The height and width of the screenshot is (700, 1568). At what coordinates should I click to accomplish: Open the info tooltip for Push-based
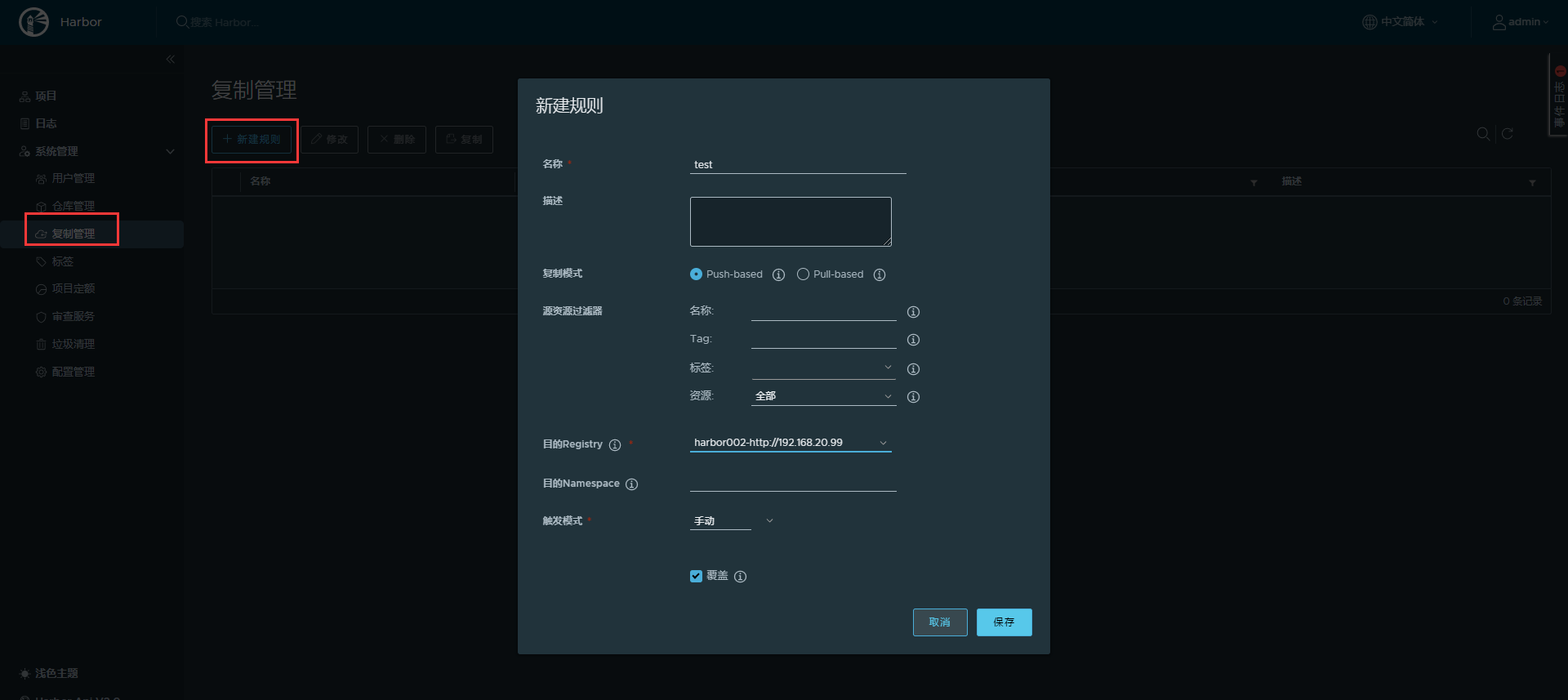778,274
